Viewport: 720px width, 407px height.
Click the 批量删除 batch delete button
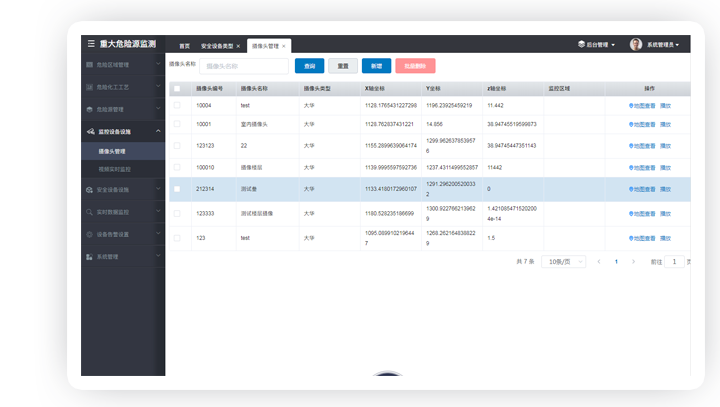(x=415, y=66)
